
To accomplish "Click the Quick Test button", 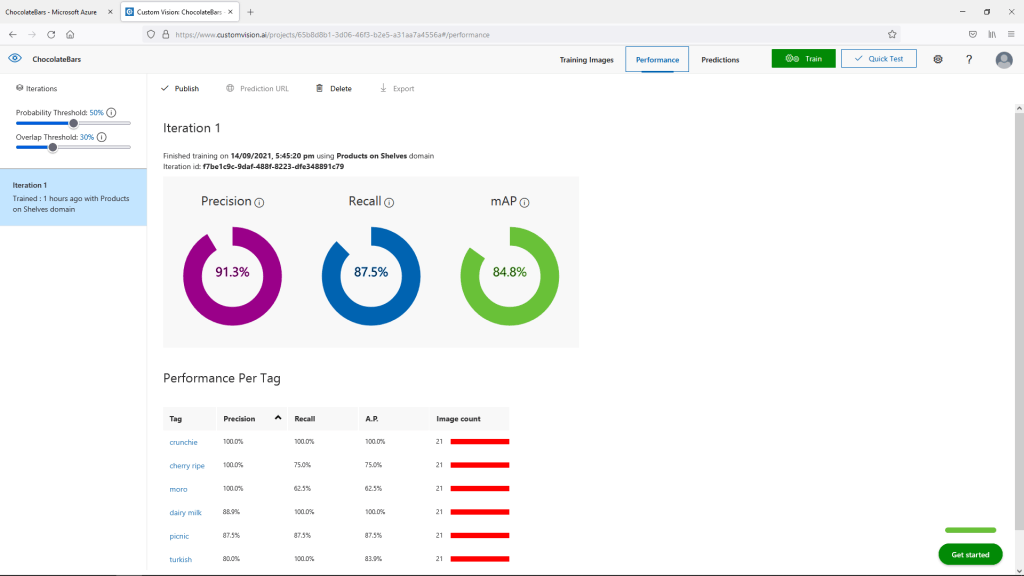I will [x=878, y=59].
